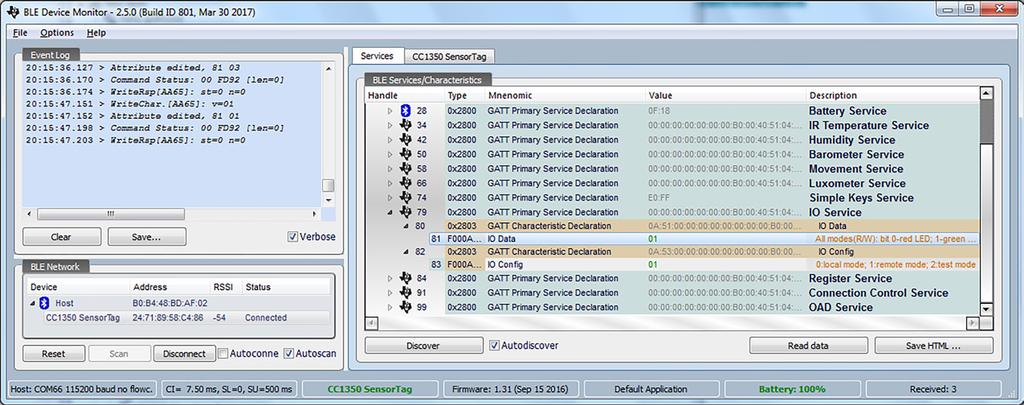
Task: Toggle the Autoscan checkbox
Action: [x=289, y=353]
